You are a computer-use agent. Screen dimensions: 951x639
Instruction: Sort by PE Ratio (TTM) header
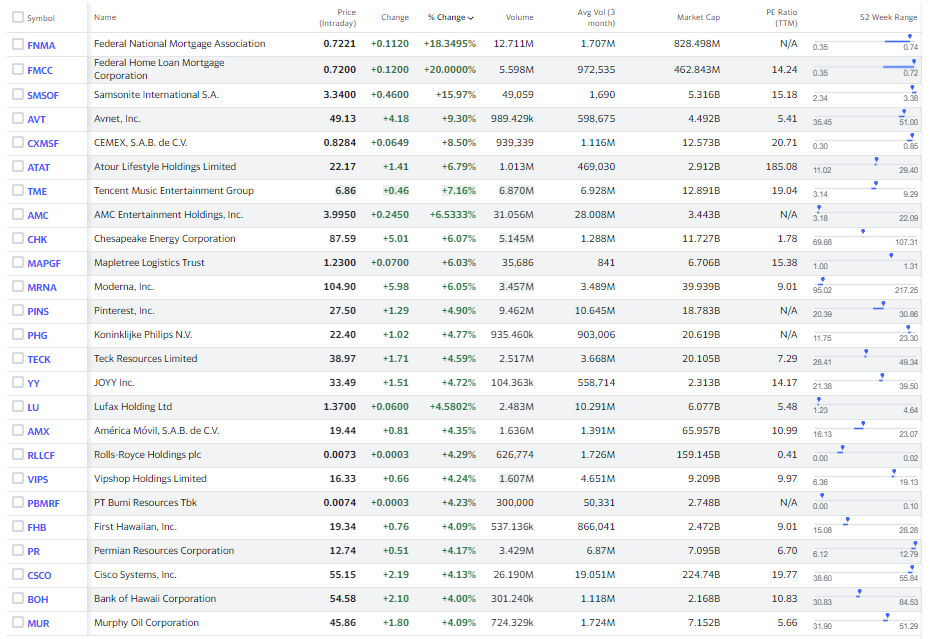782,18
